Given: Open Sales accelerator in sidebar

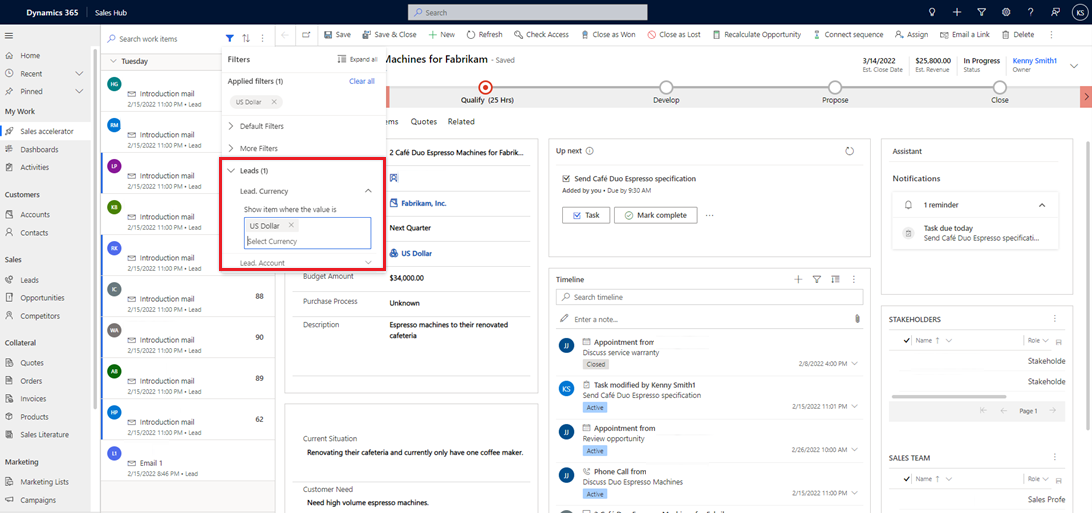Looking at the screenshot, I should point(46,131).
